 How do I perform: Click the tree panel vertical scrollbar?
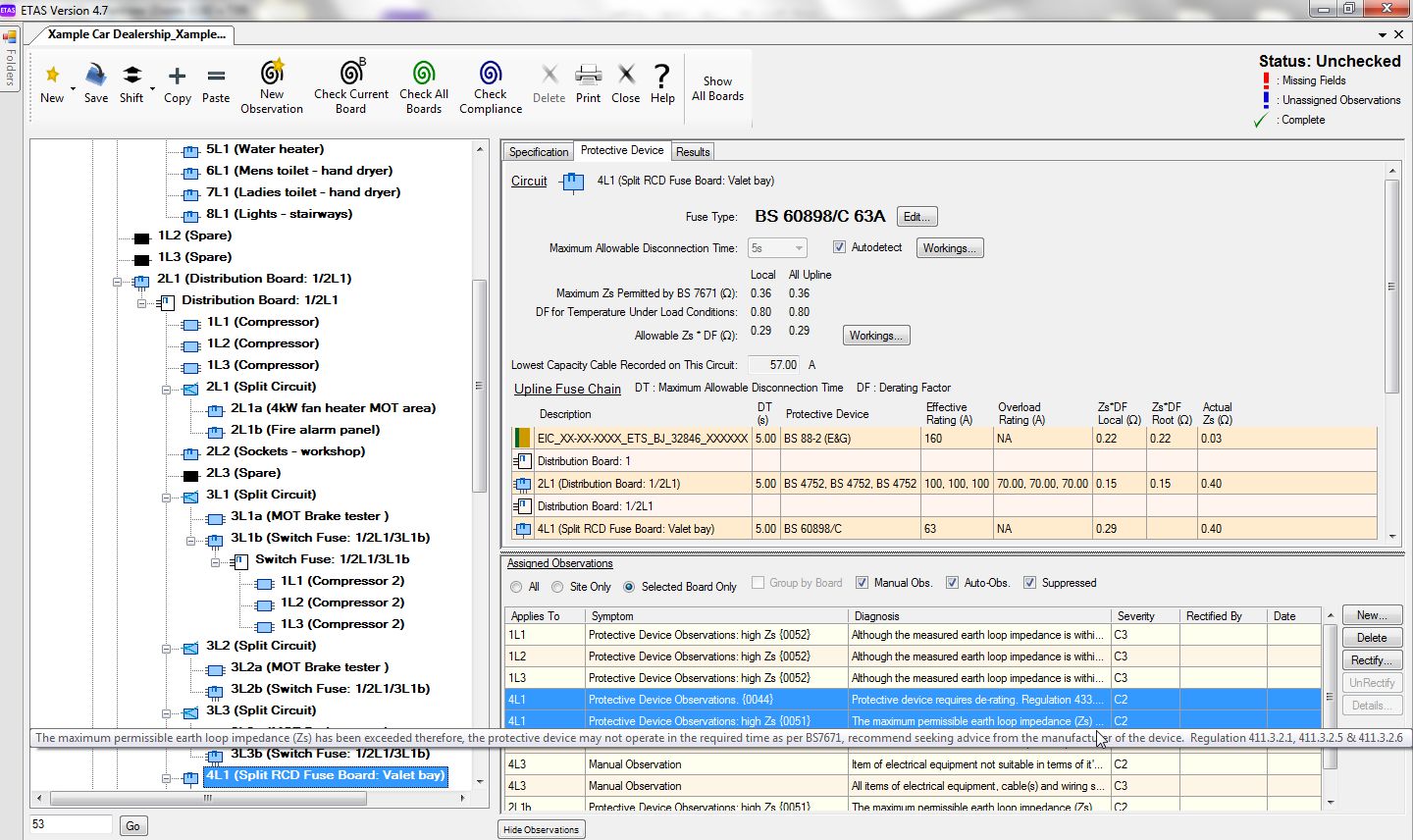pos(480,385)
